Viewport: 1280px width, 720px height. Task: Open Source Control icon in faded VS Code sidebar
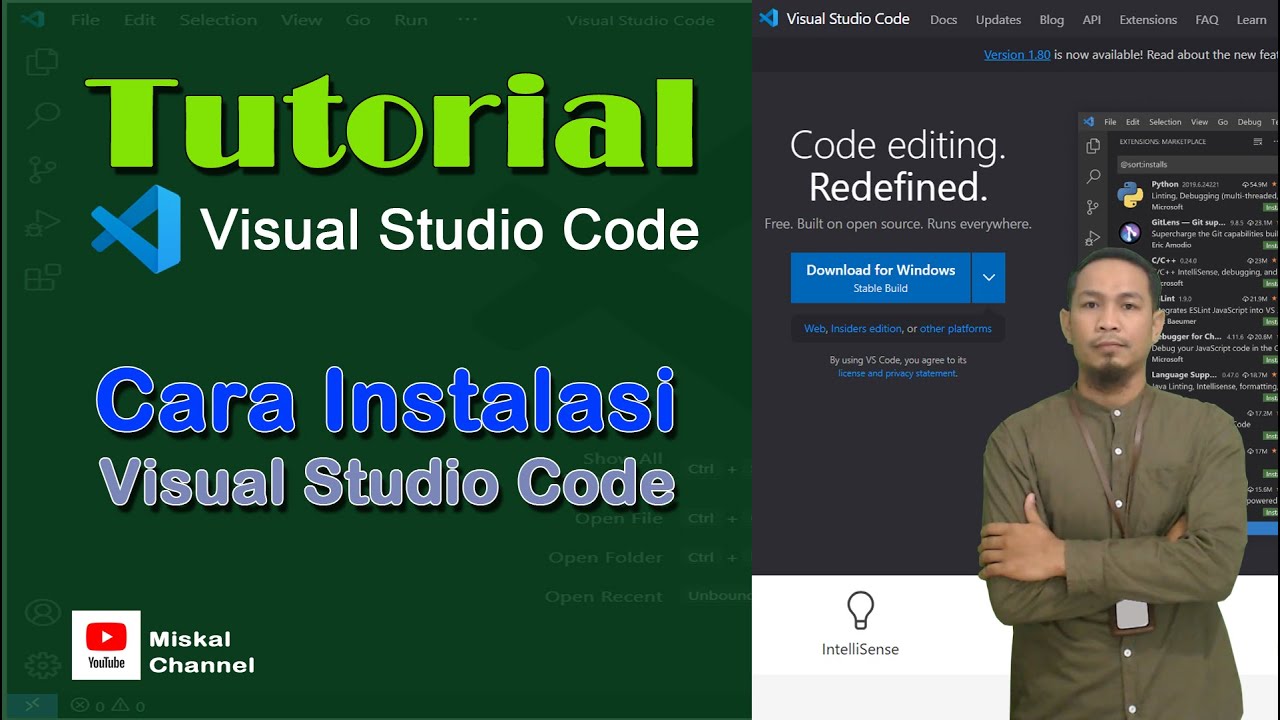(x=42, y=169)
